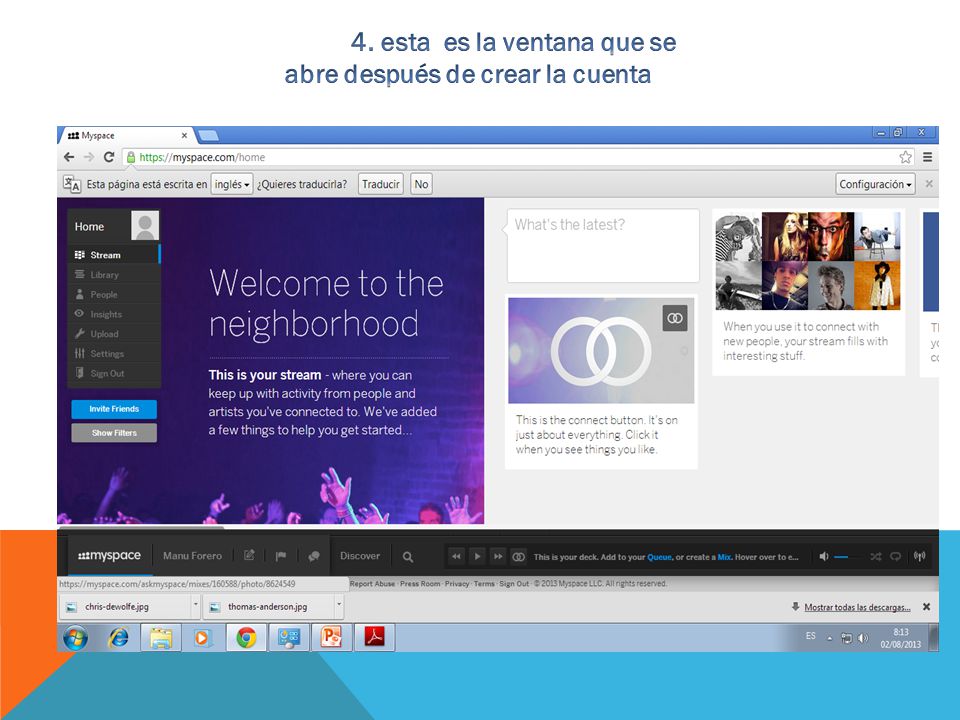Toggle repeat in the player deck
The height and width of the screenshot is (720, 960).
[896, 557]
